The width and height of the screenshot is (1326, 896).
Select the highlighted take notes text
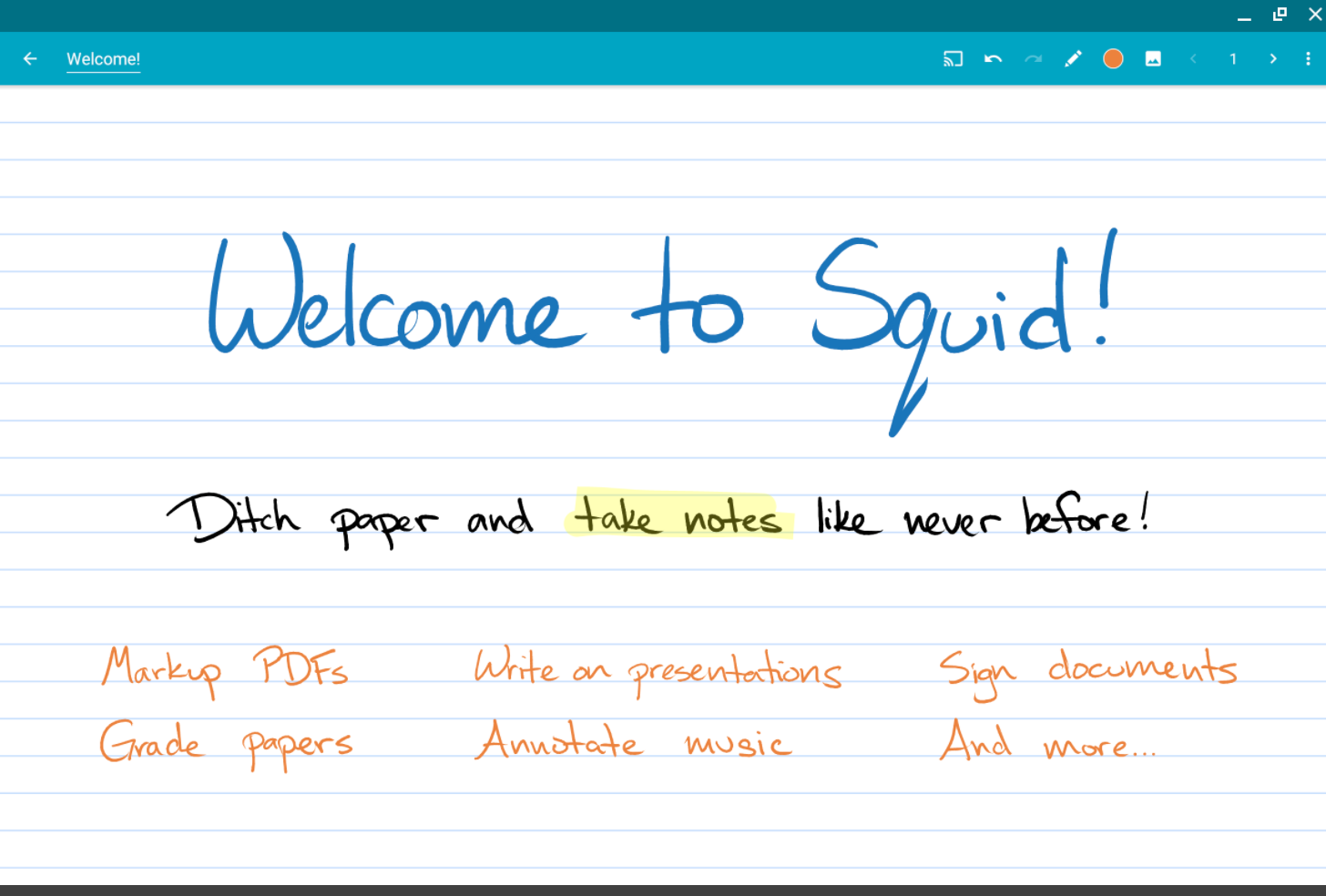[x=678, y=517]
